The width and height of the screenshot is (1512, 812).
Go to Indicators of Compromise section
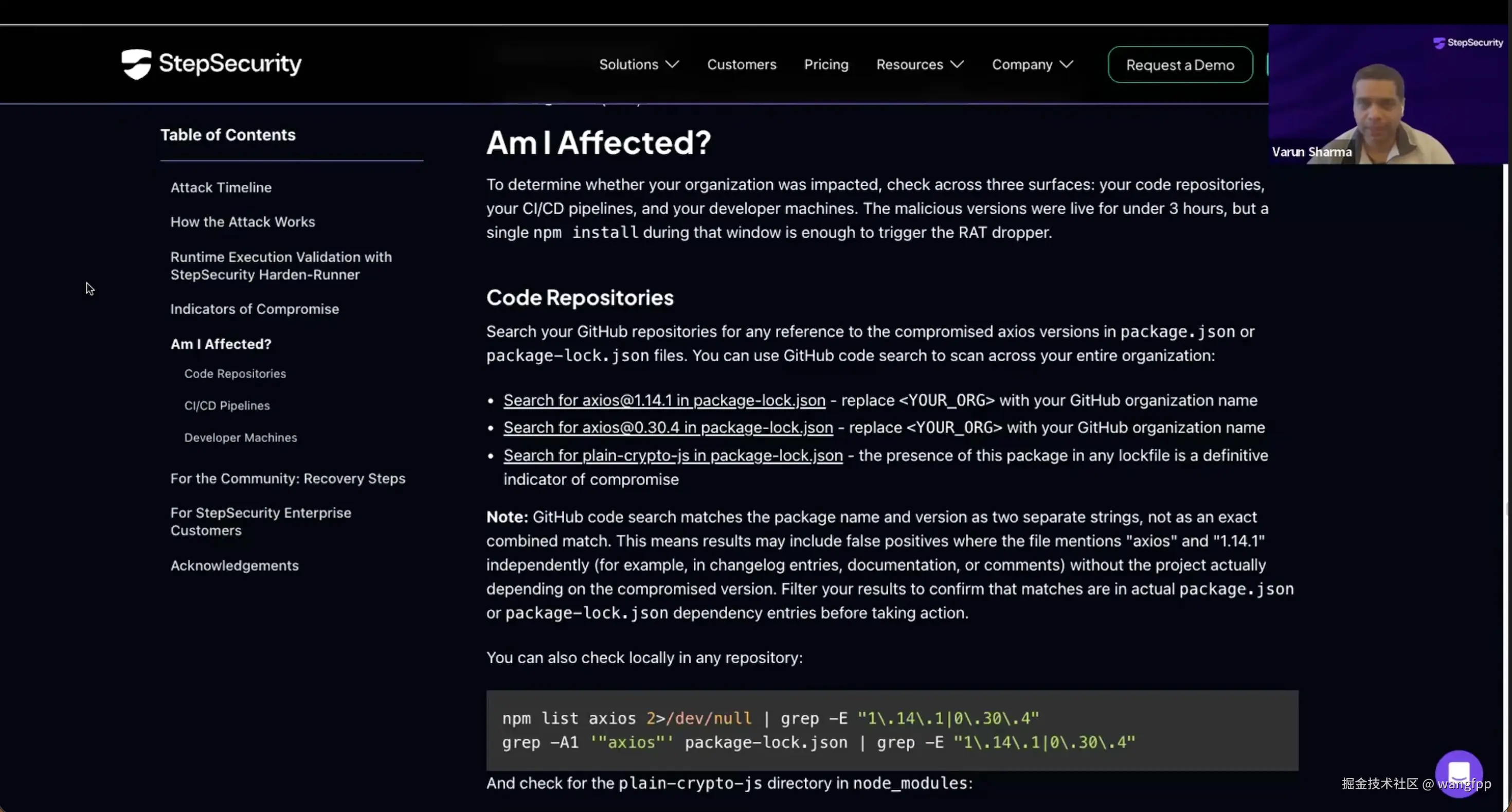click(x=254, y=309)
